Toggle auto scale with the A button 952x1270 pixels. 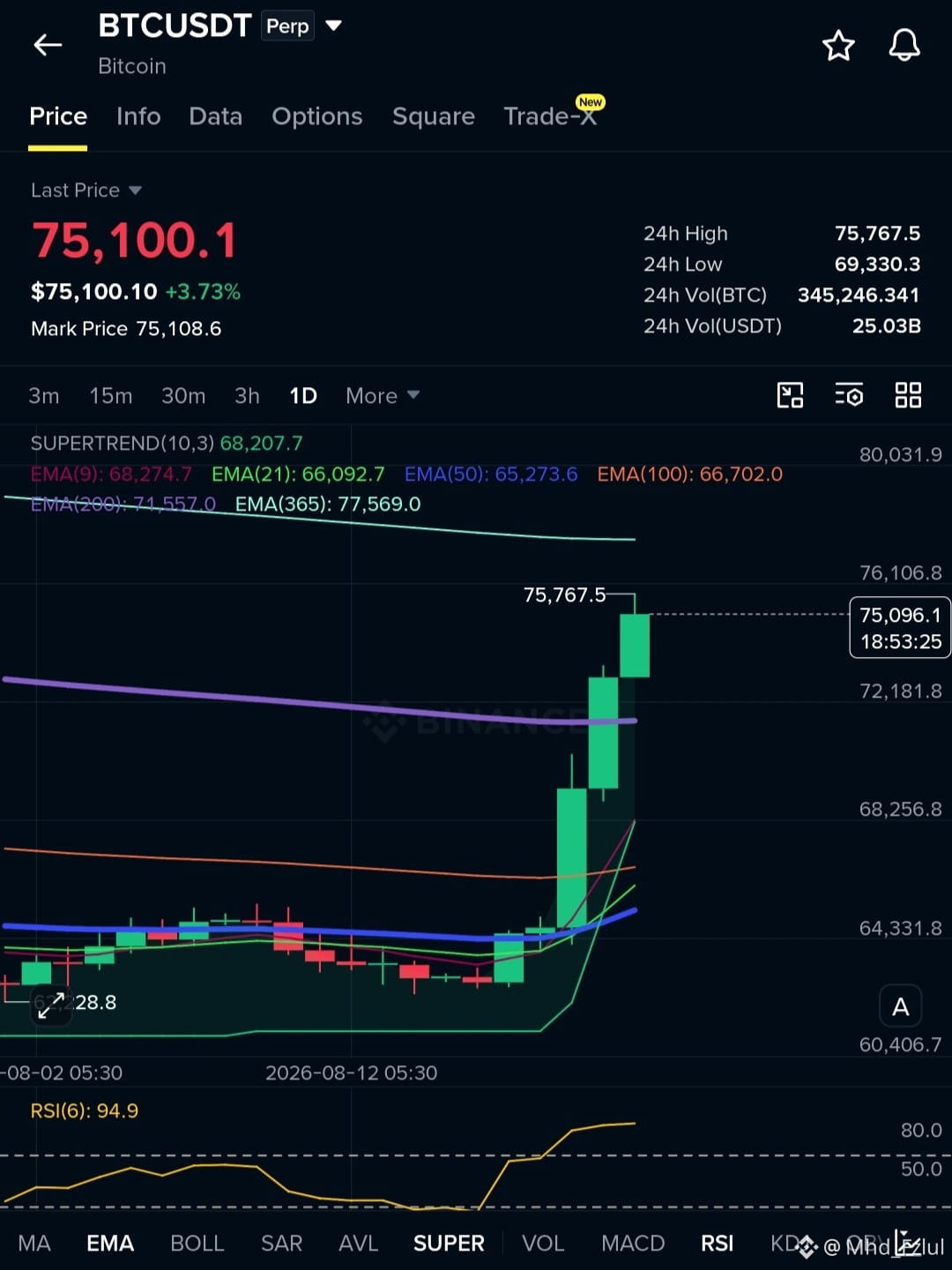click(901, 1006)
